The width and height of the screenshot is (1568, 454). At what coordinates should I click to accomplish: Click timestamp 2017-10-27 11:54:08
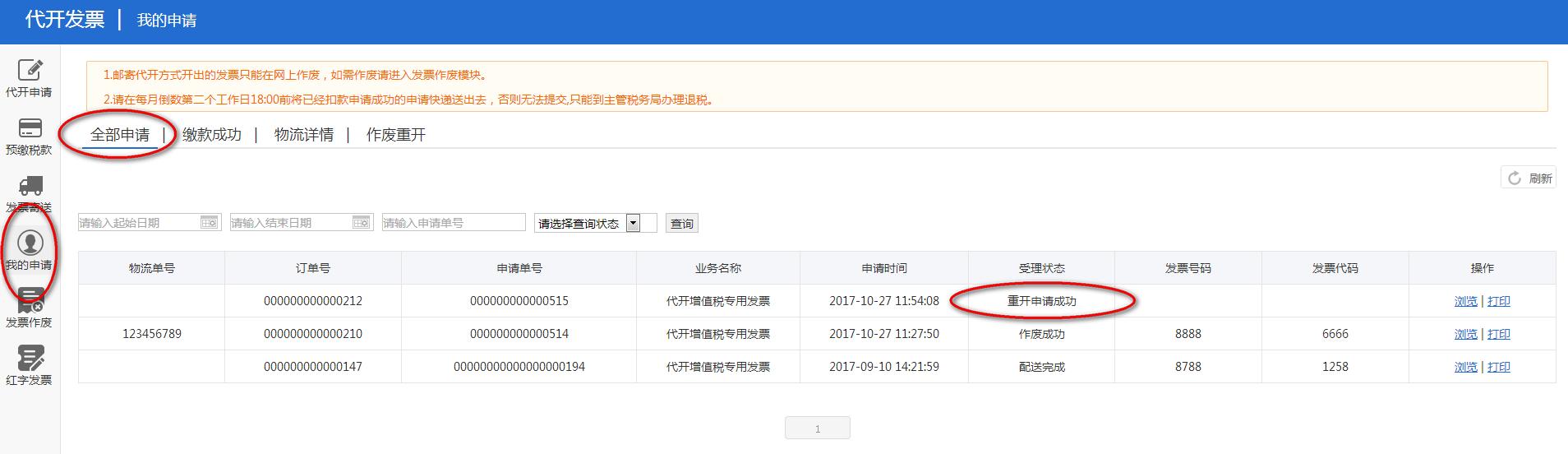[884, 301]
